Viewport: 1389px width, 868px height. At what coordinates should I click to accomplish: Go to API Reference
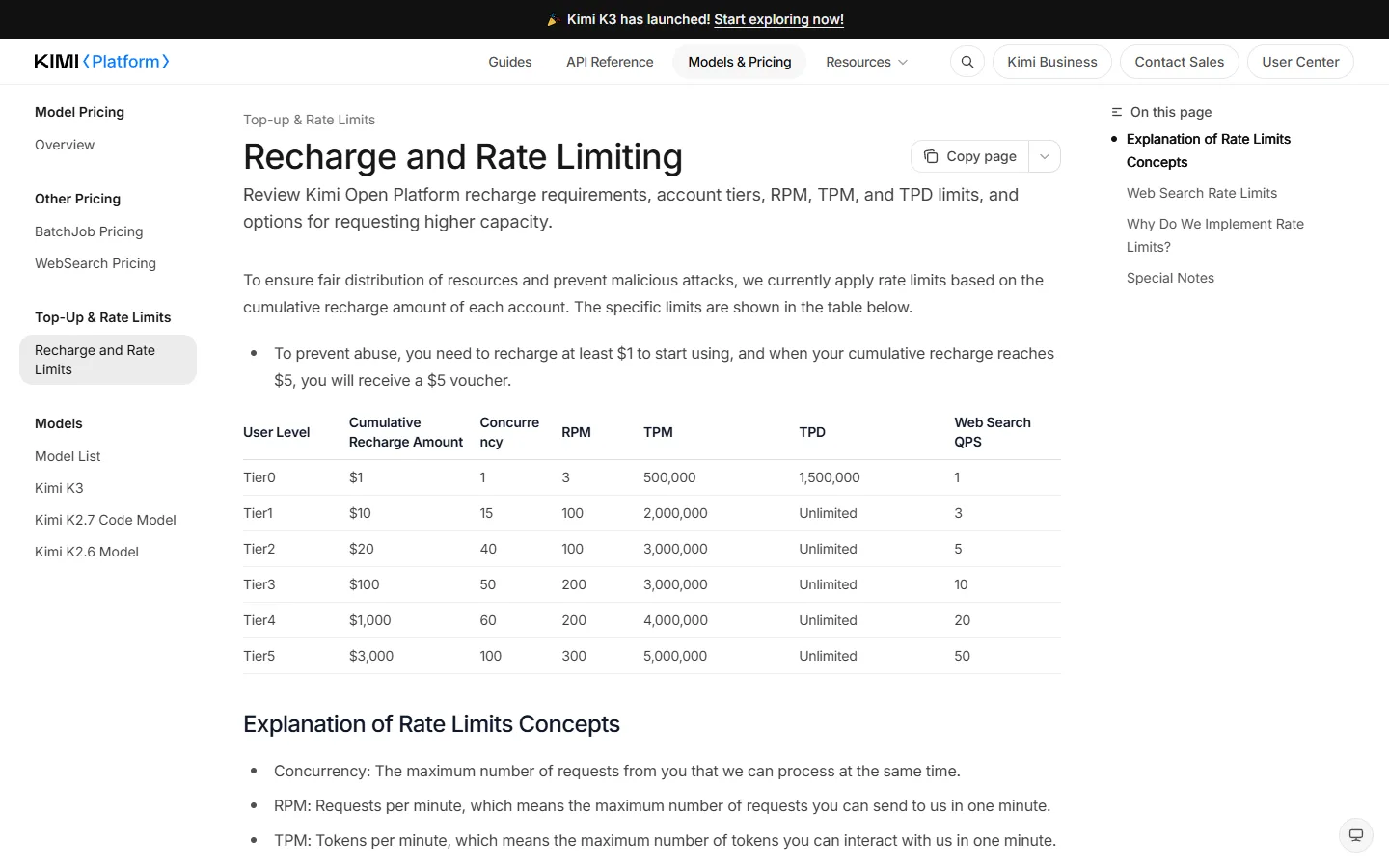[610, 62]
